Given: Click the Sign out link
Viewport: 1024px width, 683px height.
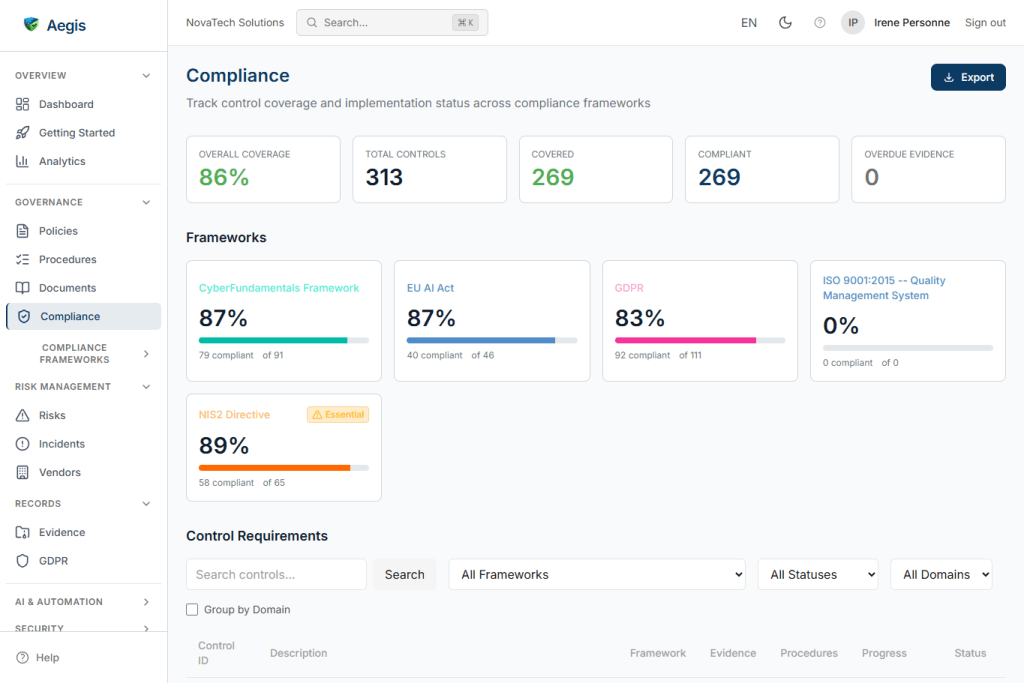Looking at the screenshot, I should coord(984,22).
